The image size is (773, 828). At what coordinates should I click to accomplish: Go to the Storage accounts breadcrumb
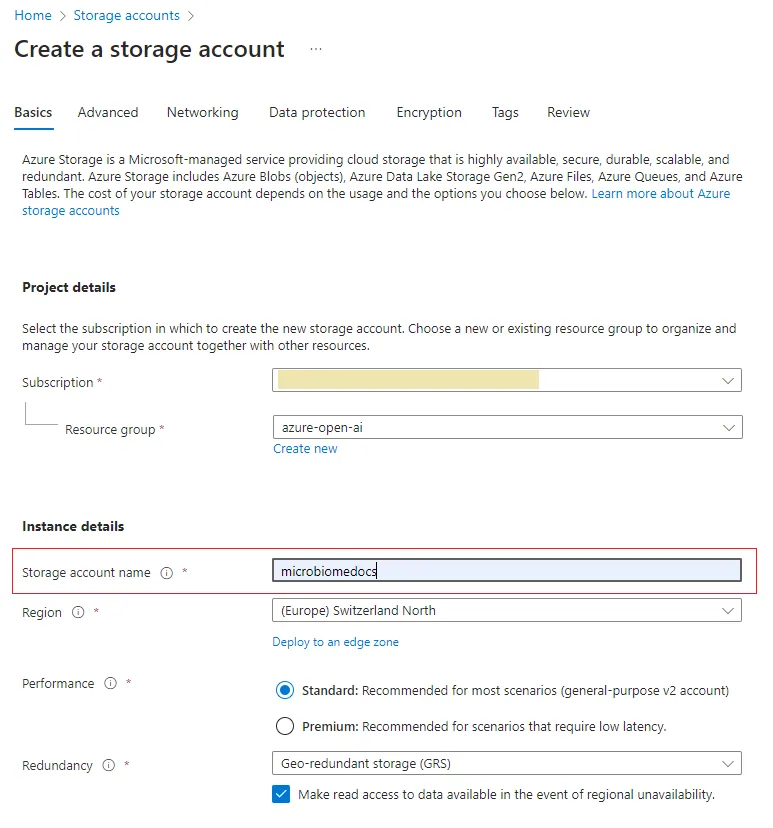click(x=127, y=15)
